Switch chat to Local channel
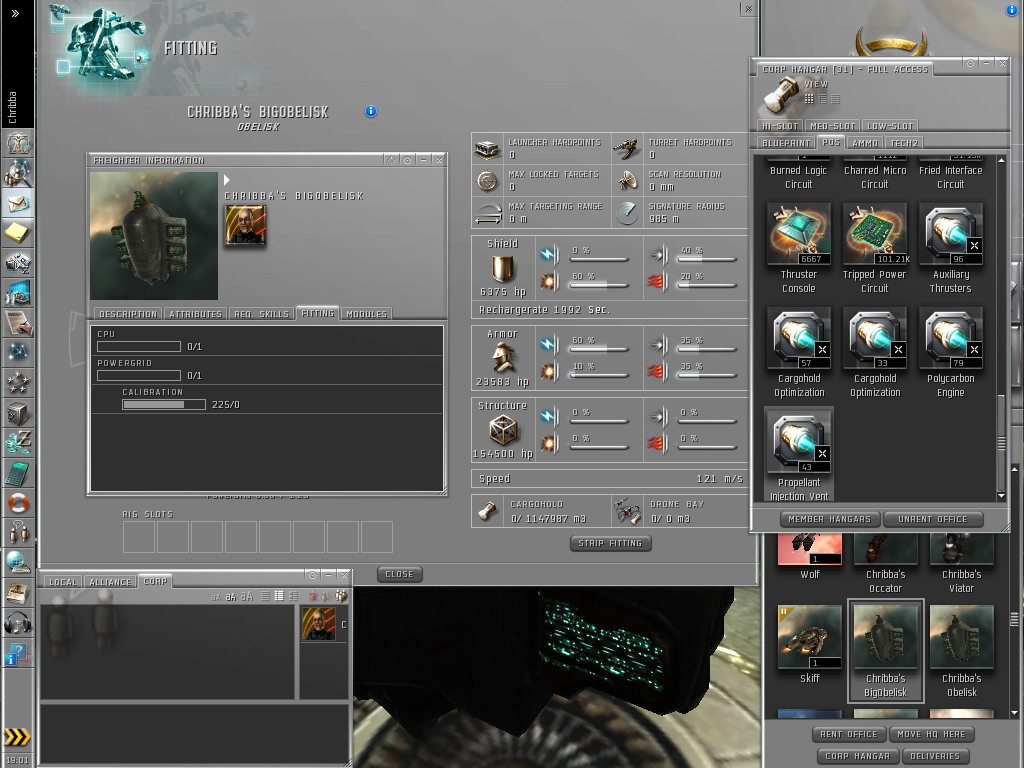This screenshot has width=1024, height=768. (63, 582)
